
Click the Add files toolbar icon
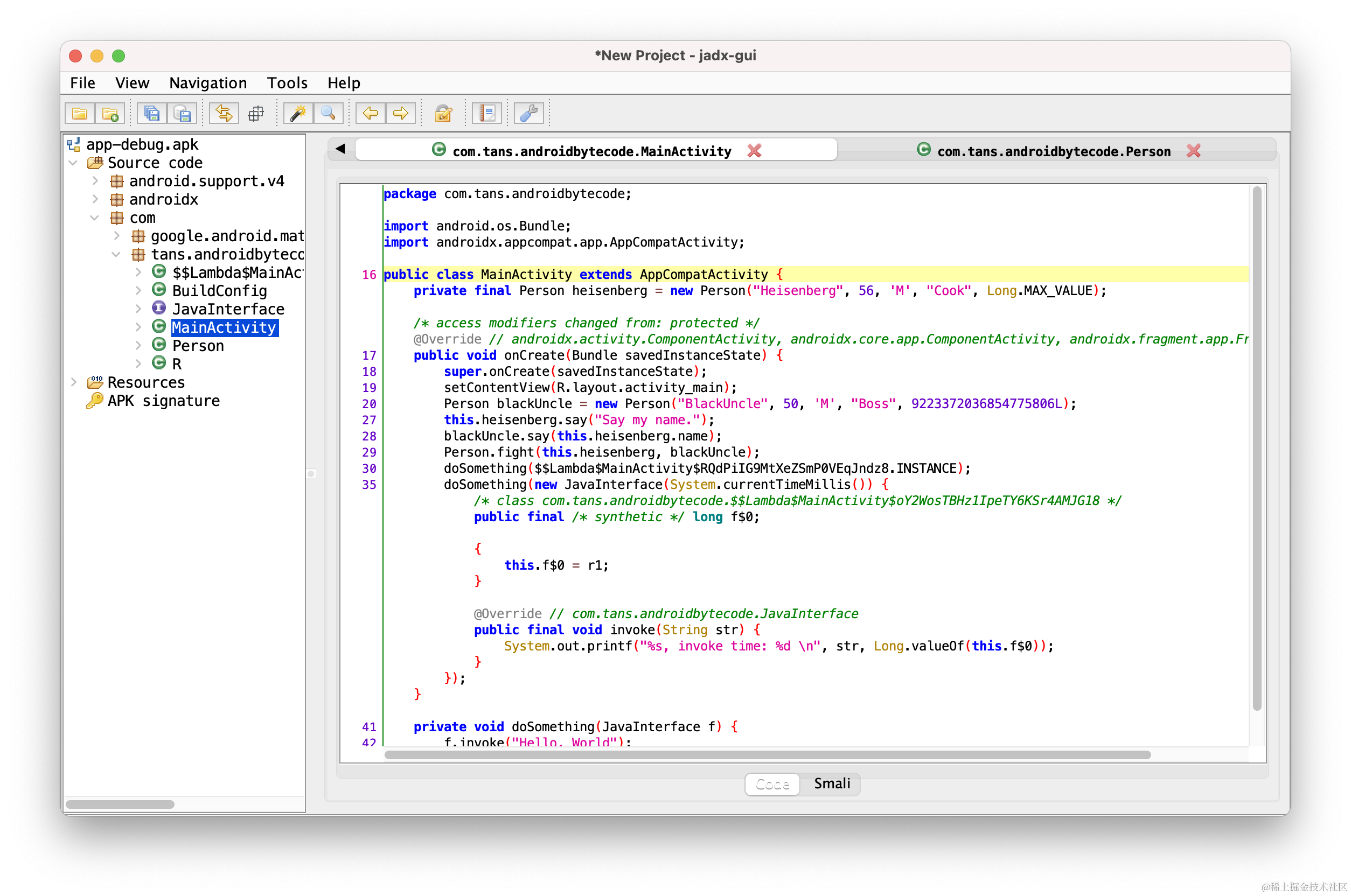point(110,113)
